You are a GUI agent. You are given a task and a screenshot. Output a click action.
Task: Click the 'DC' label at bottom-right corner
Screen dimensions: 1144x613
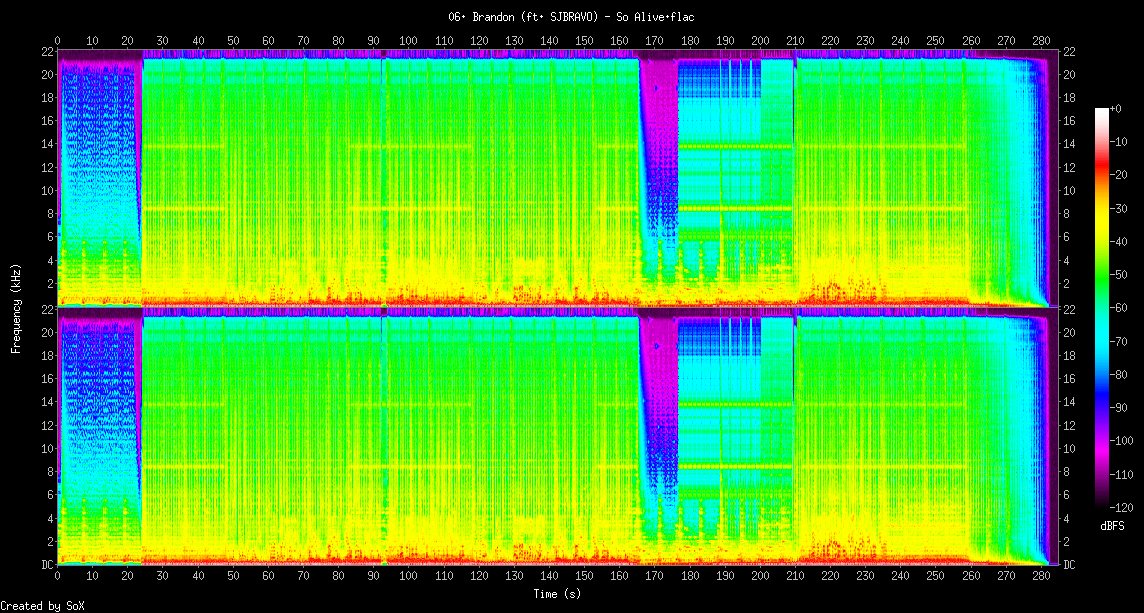click(x=1069, y=564)
